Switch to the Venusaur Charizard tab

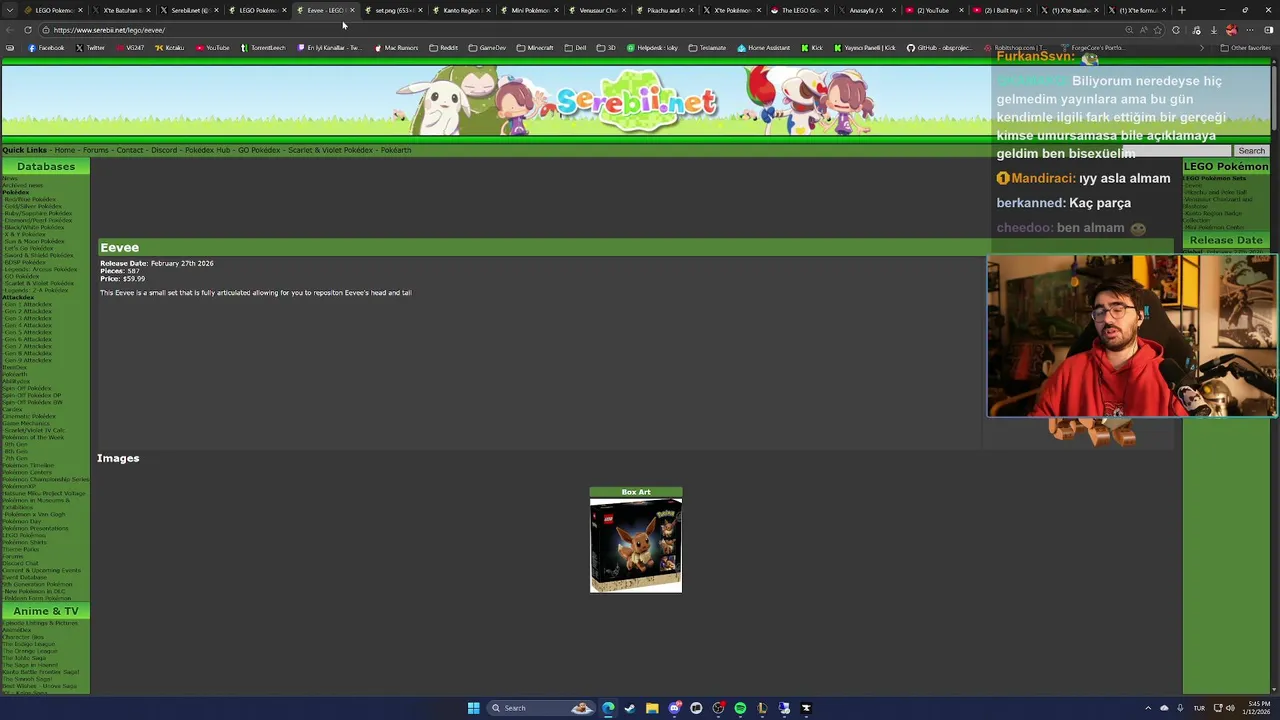tap(597, 10)
